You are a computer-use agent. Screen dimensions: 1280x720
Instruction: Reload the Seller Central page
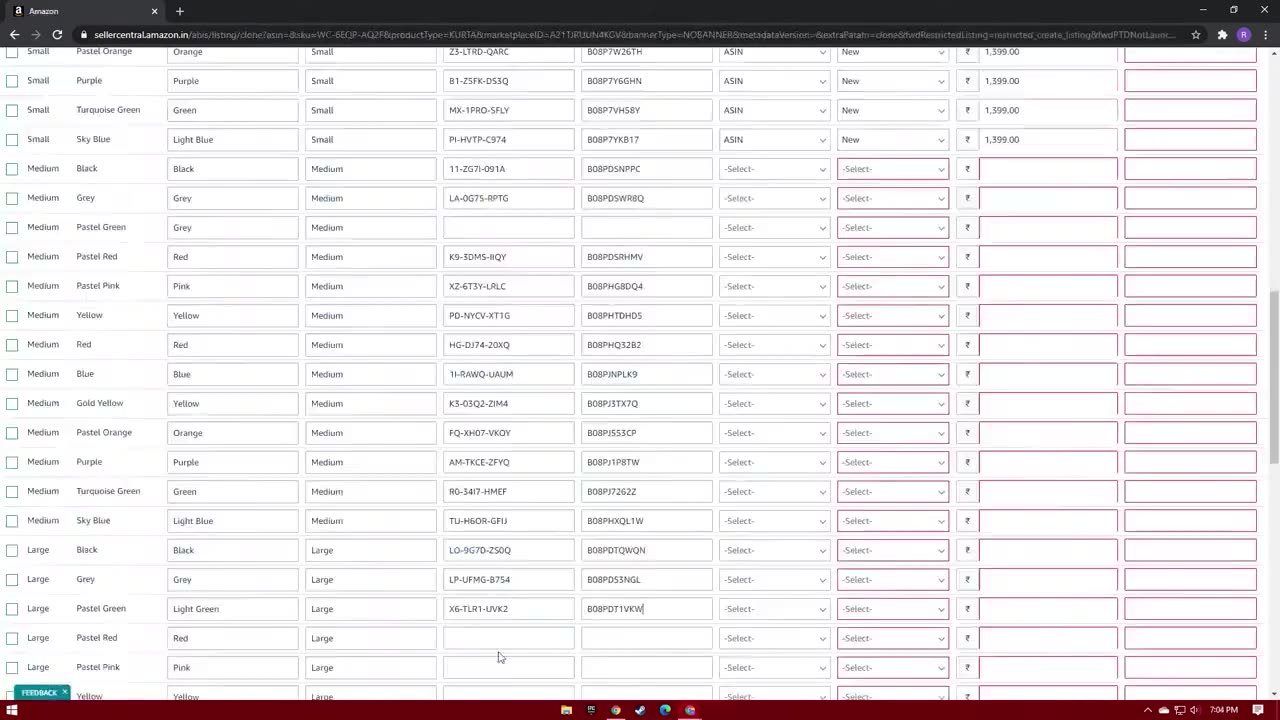coord(57,34)
